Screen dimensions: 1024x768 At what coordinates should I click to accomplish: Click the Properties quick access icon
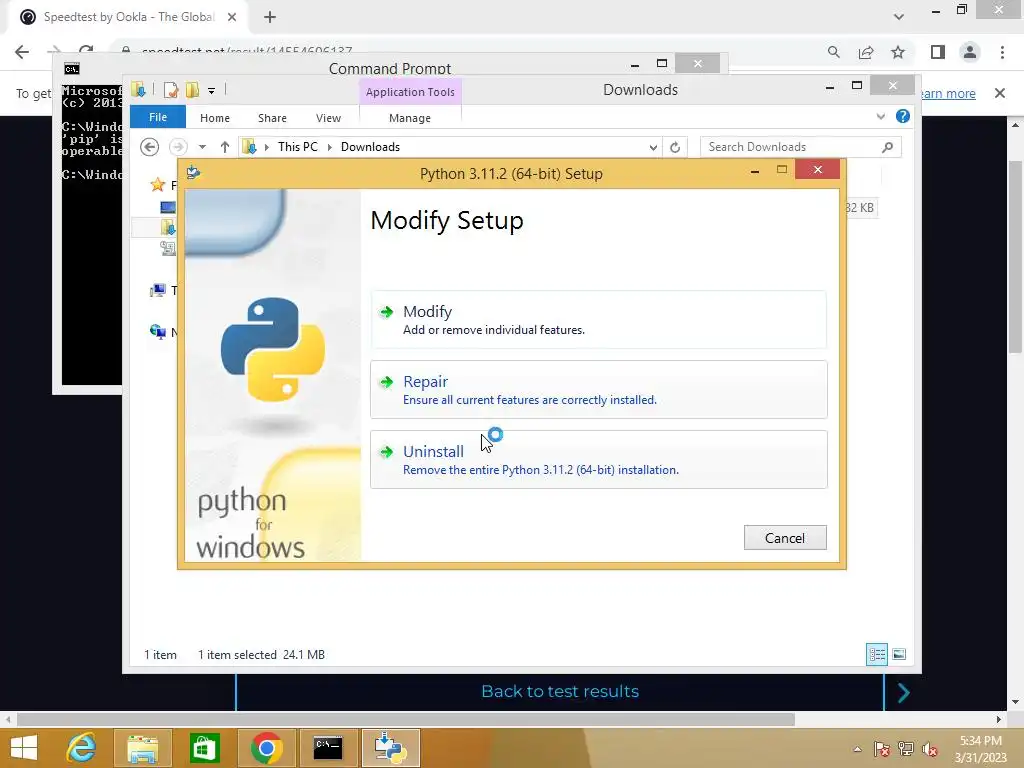171,90
